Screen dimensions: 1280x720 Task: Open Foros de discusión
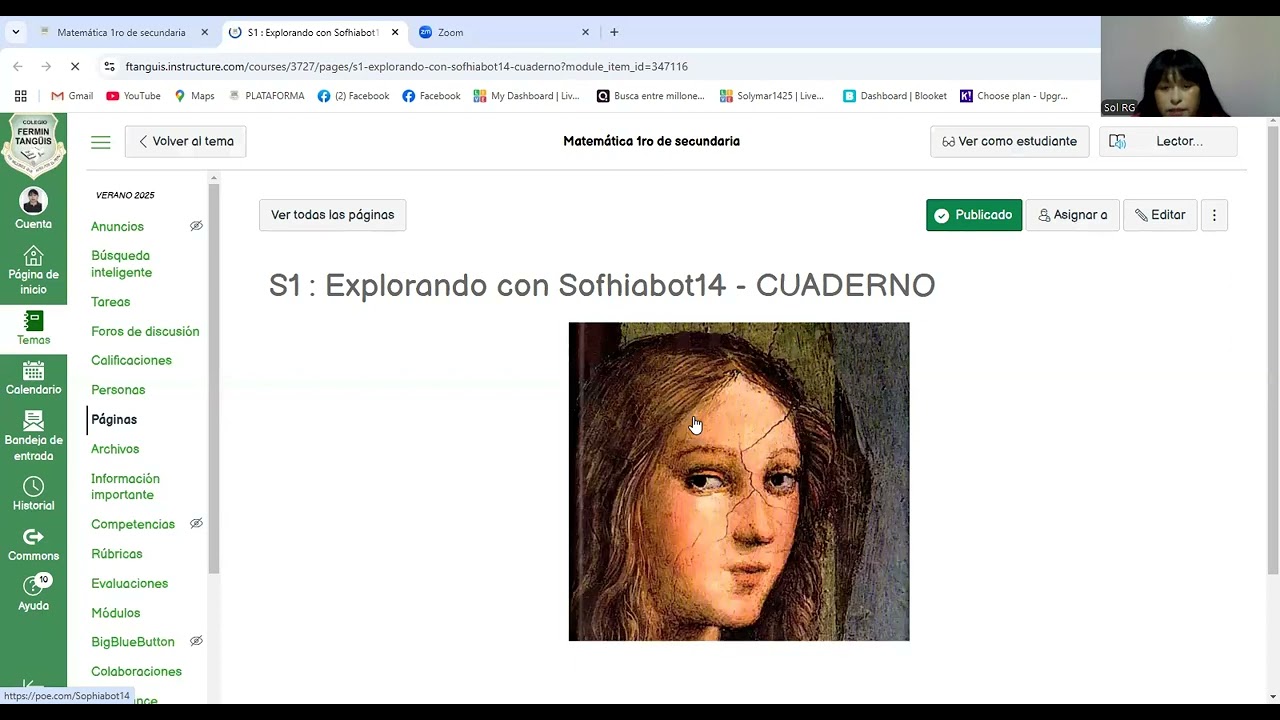tap(145, 331)
